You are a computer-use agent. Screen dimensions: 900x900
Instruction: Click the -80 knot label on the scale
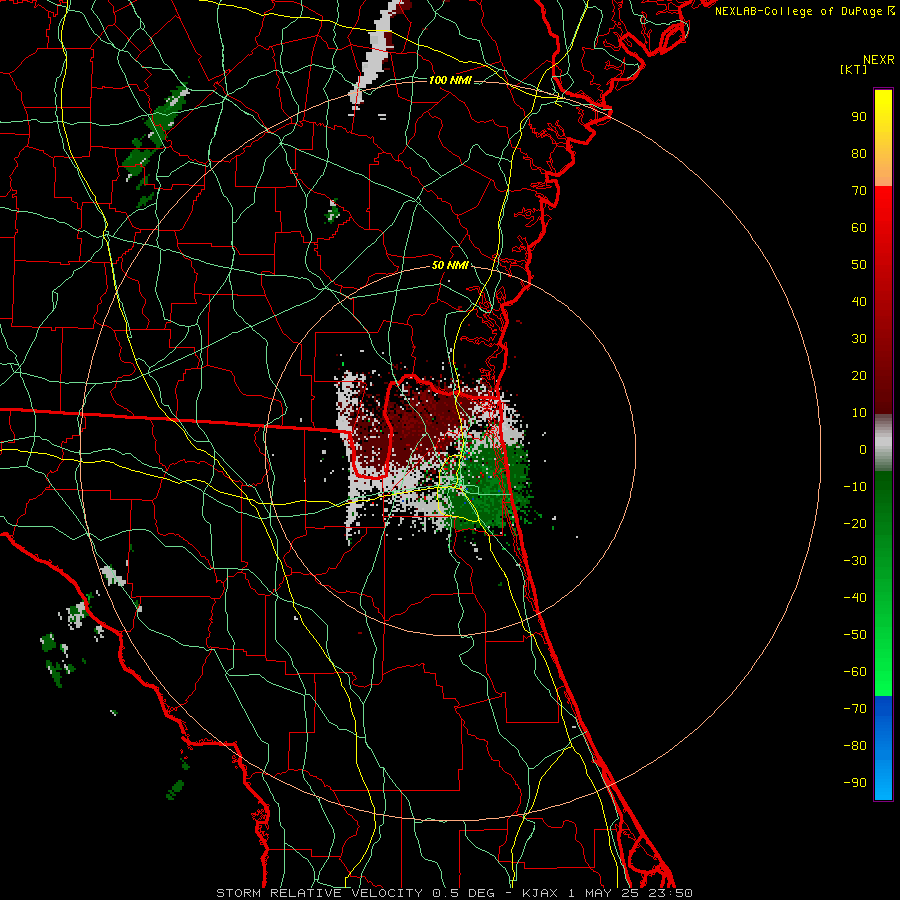pos(855,746)
